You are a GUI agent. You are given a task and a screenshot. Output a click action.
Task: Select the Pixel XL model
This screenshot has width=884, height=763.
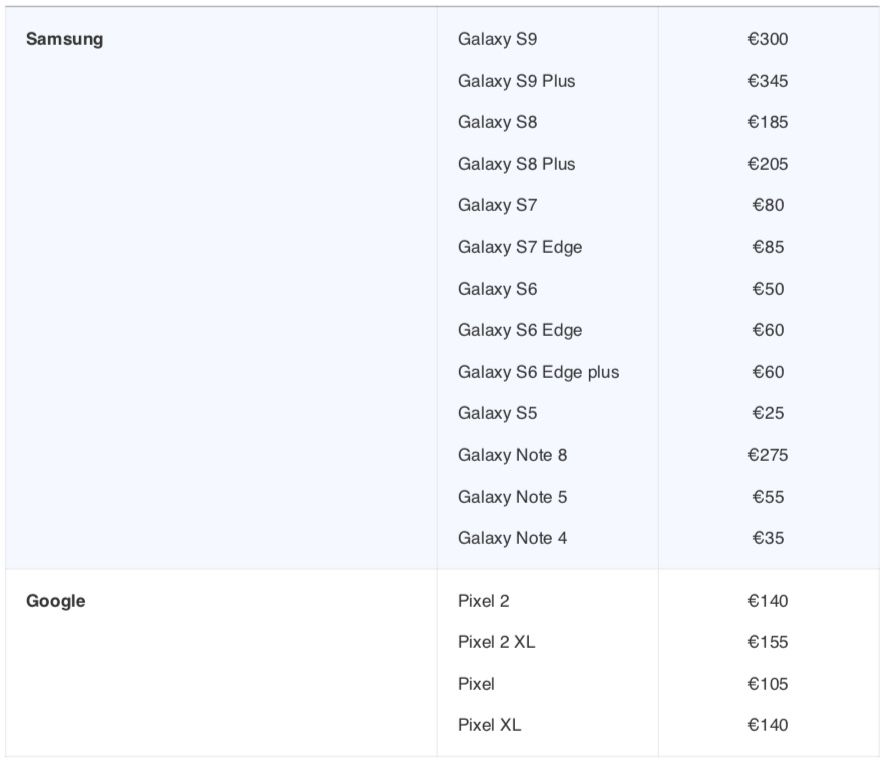tap(489, 725)
